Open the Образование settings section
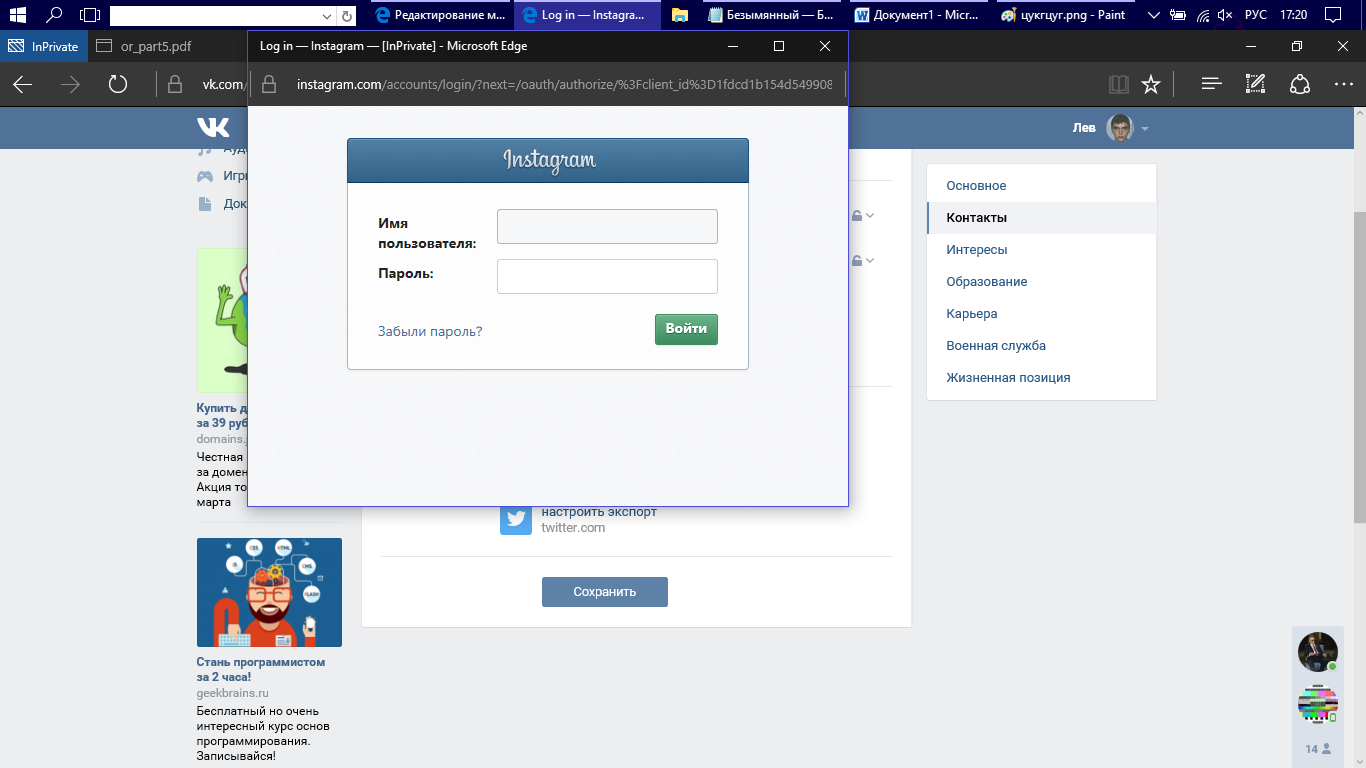Image resolution: width=1366 pixels, height=768 pixels. tap(1041, 282)
